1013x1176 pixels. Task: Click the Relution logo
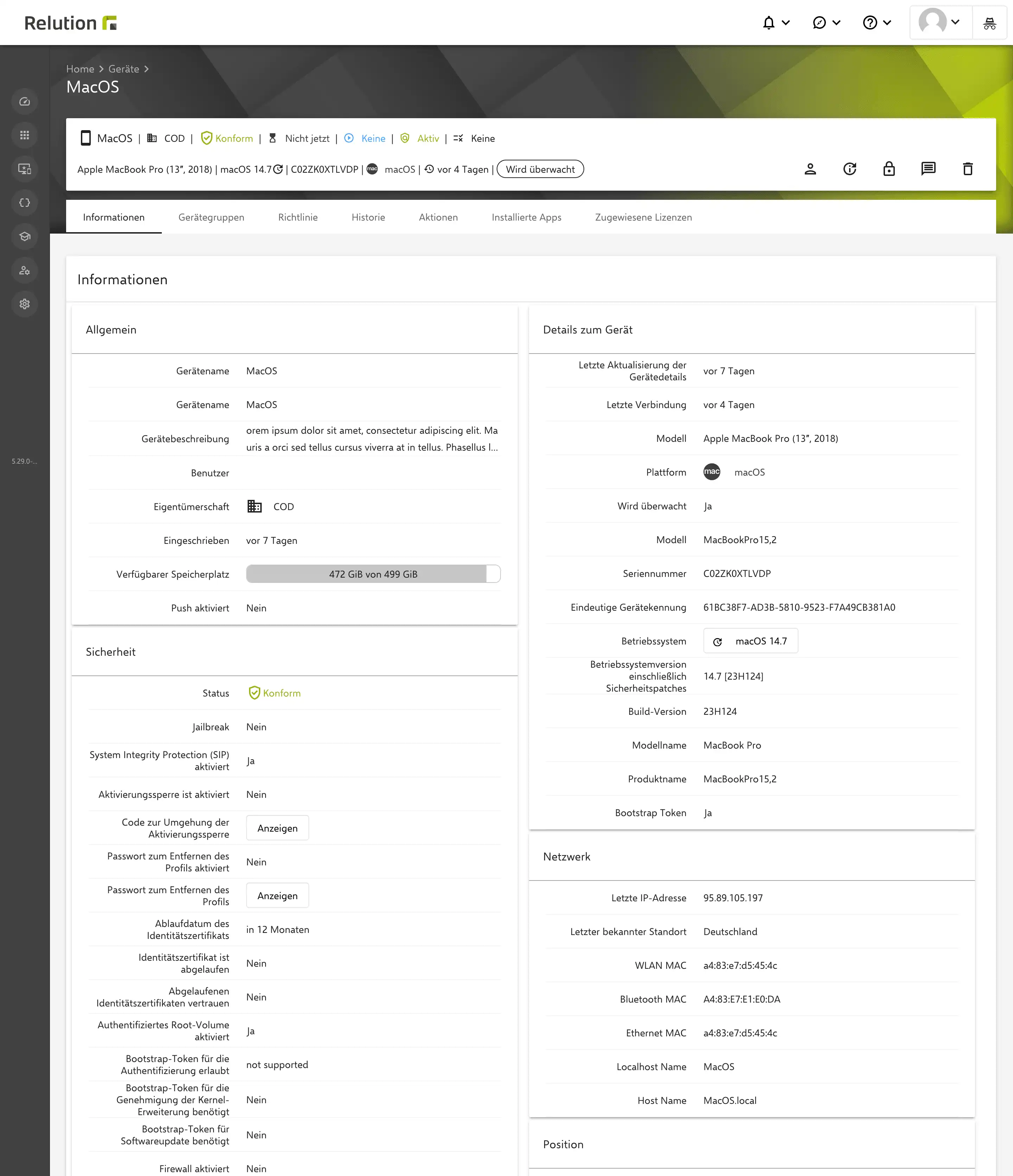70,23
